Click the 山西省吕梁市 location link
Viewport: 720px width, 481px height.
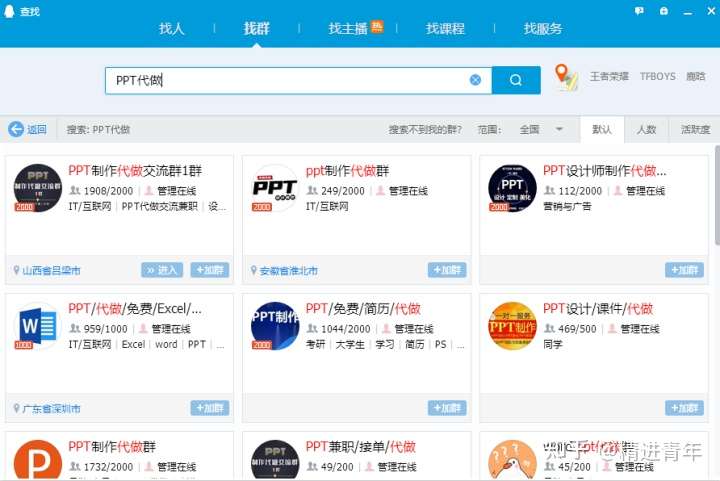point(51,270)
